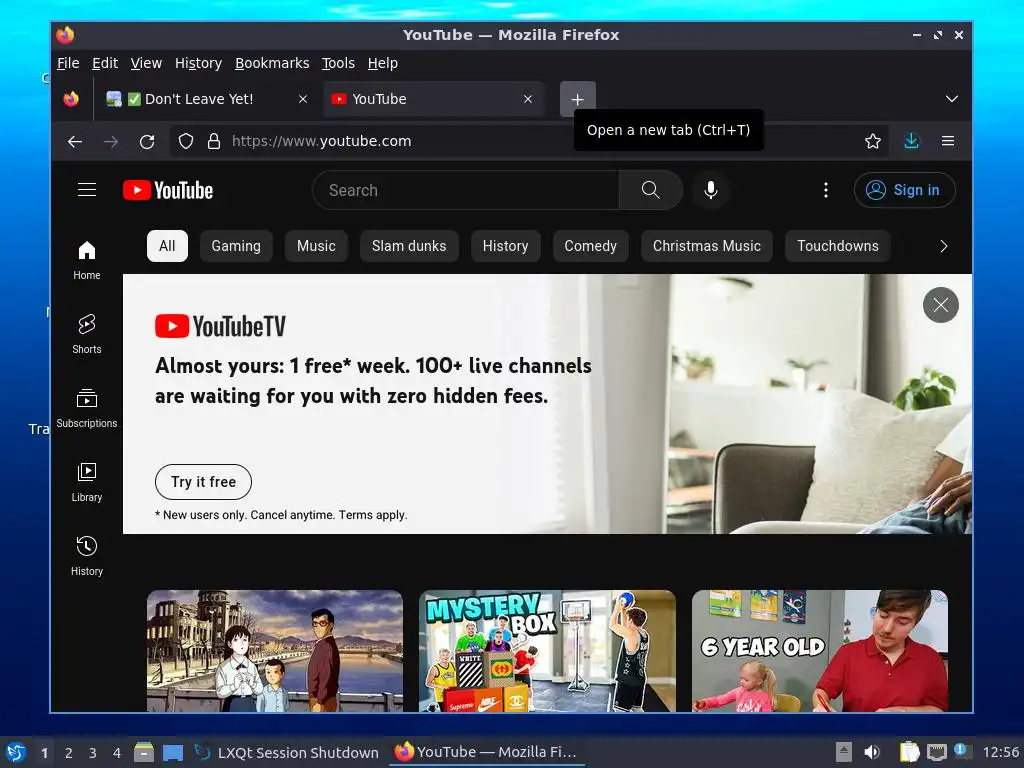Open the 6 Year Old video thumbnail
This screenshot has width=1024, height=768.
820,651
